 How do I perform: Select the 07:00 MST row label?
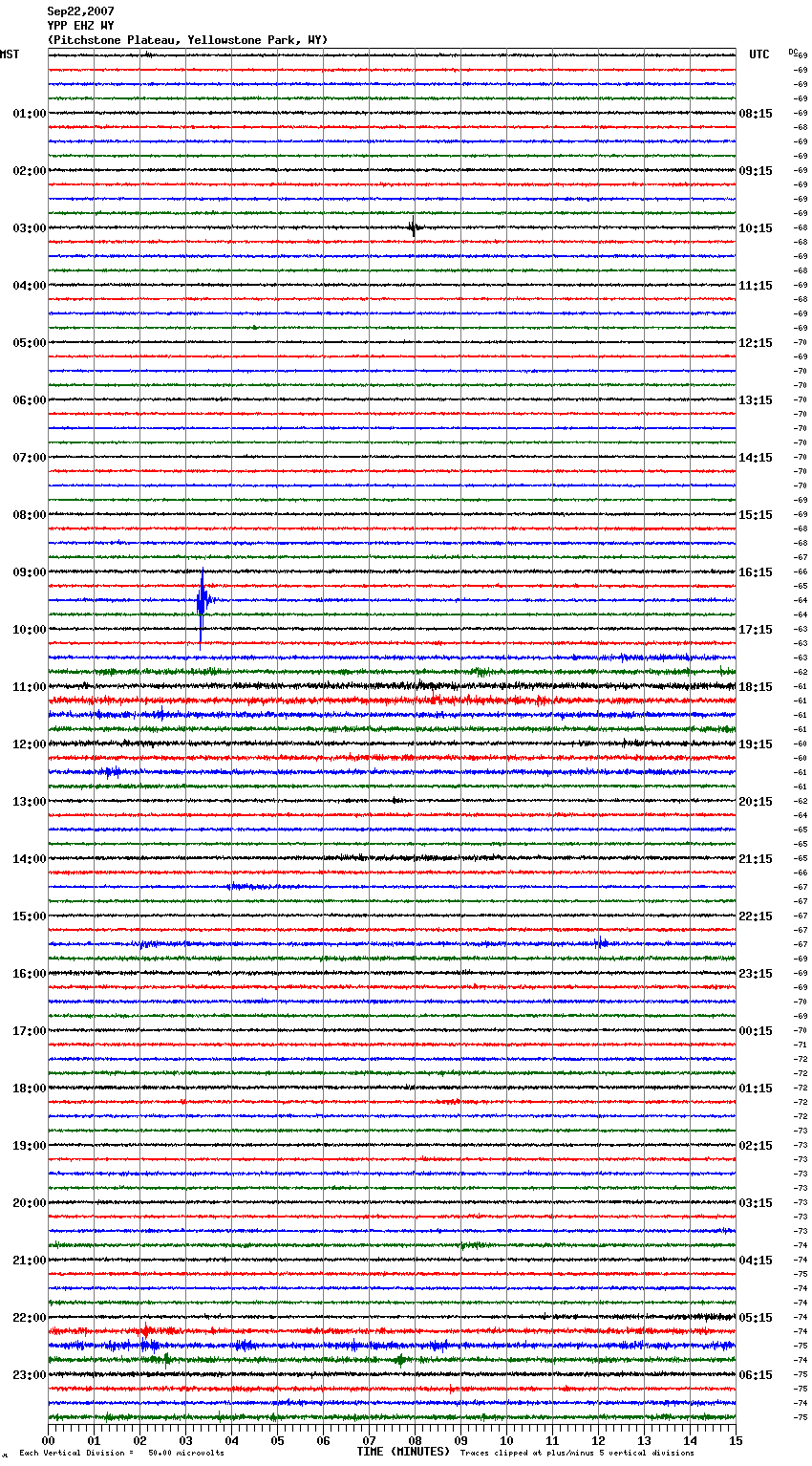30,458
